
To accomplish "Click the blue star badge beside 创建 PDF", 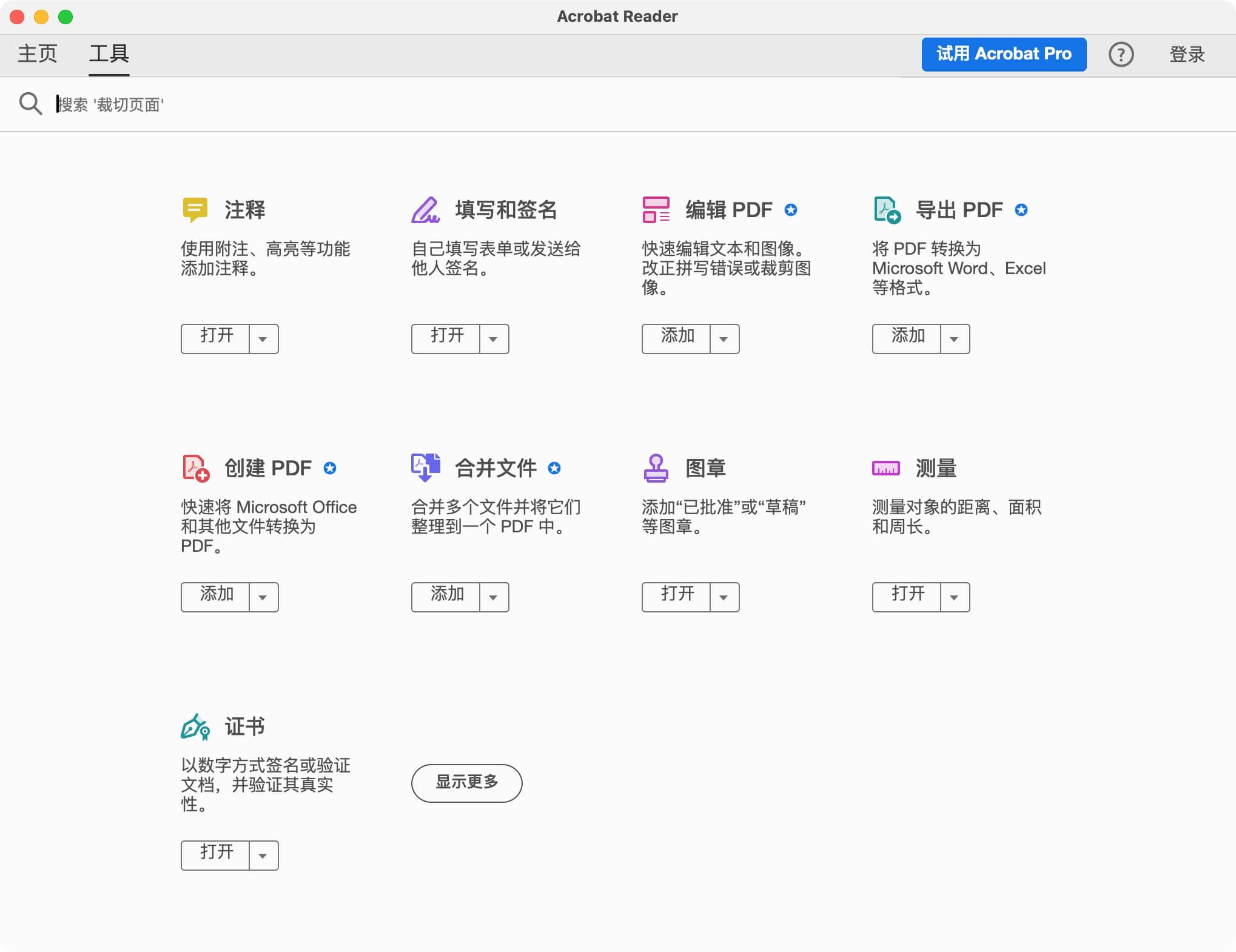I will pyautogui.click(x=329, y=468).
